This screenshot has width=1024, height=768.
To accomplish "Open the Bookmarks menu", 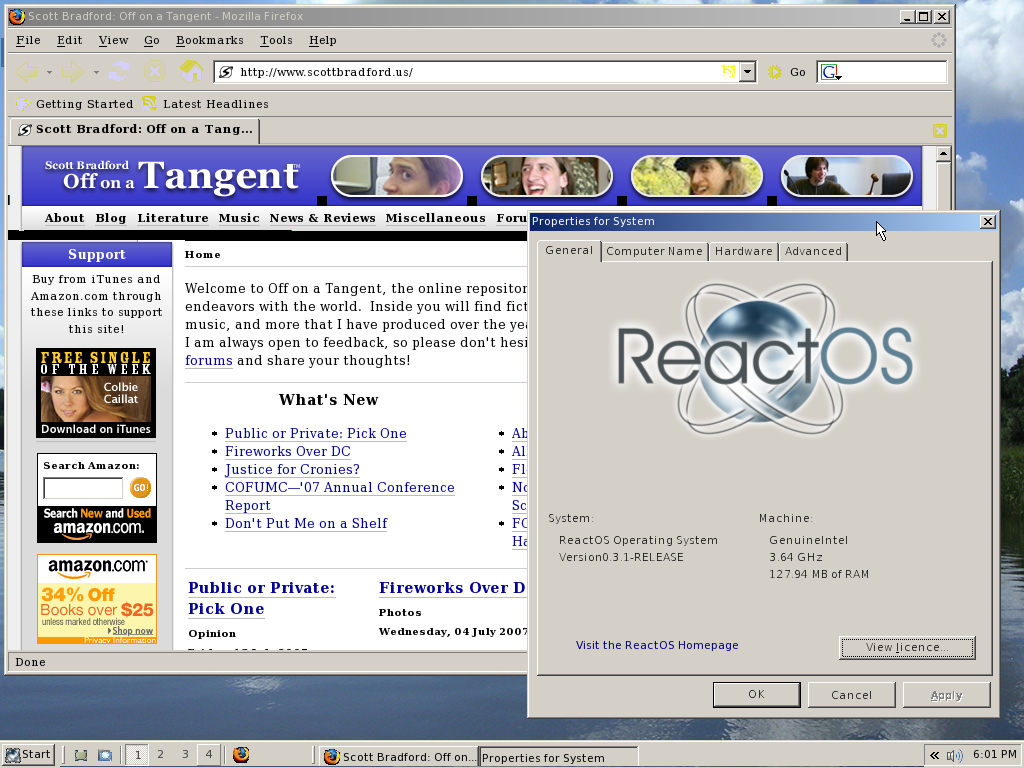I will (209, 40).
